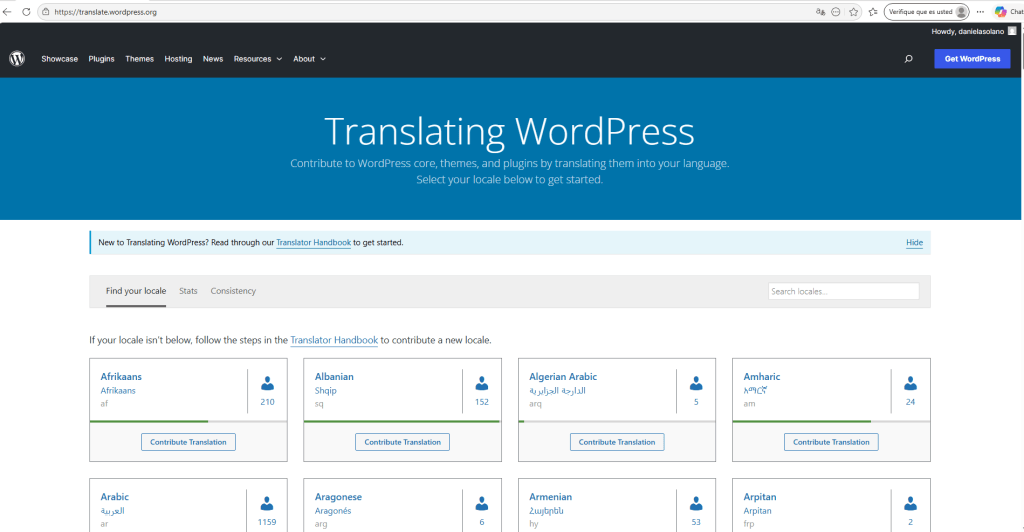Reload the page with the refresh icon
The height and width of the screenshot is (532, 1024).
(26, 12)
